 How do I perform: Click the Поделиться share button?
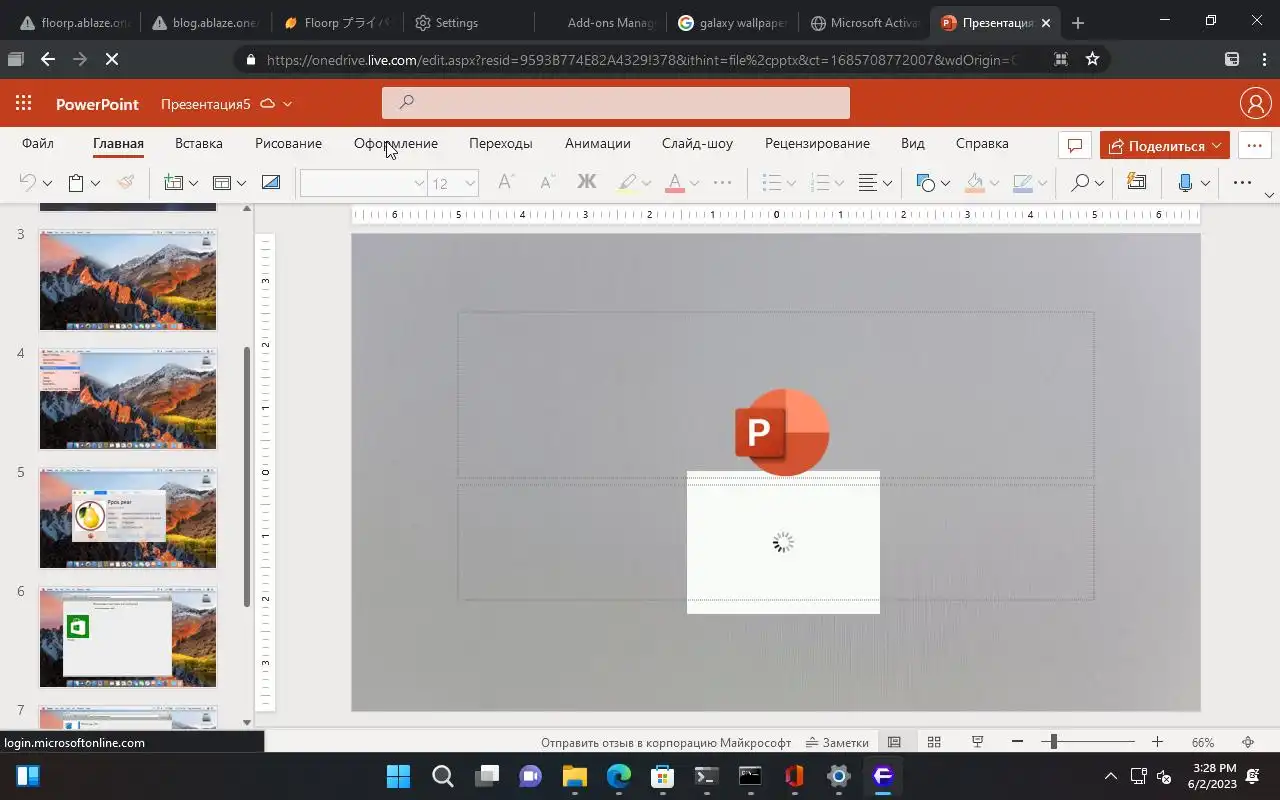(1165, 145)
